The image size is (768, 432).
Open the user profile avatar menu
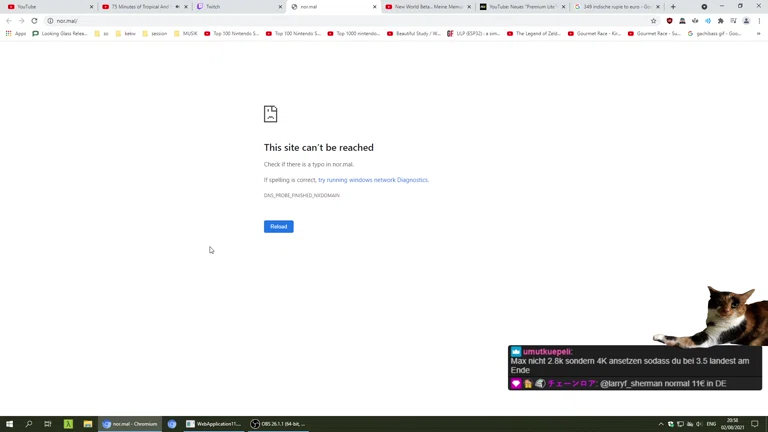tap(746, 21)
